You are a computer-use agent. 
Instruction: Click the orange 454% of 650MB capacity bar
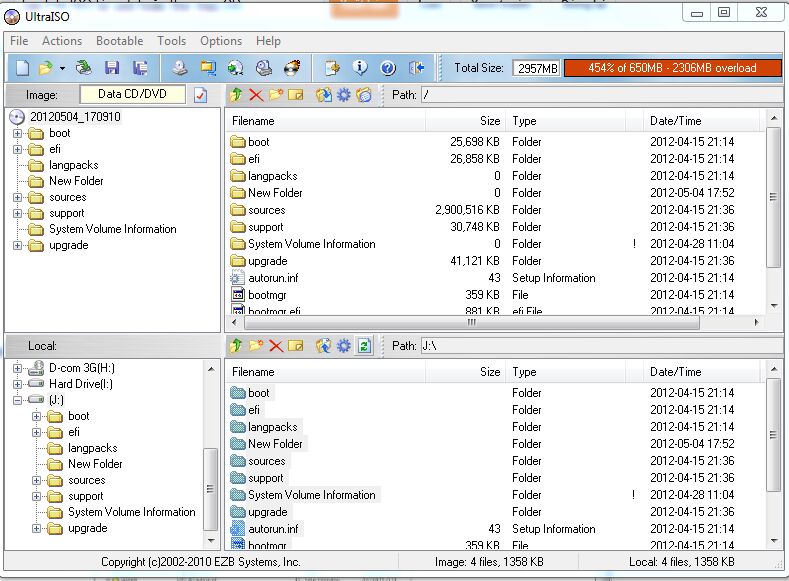[672, 68]
